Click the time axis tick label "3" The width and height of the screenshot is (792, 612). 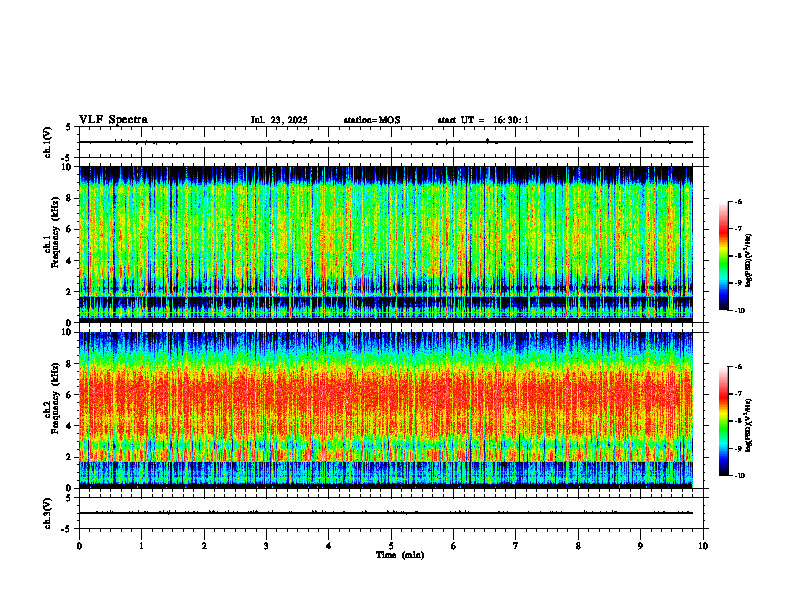point(266,546)
